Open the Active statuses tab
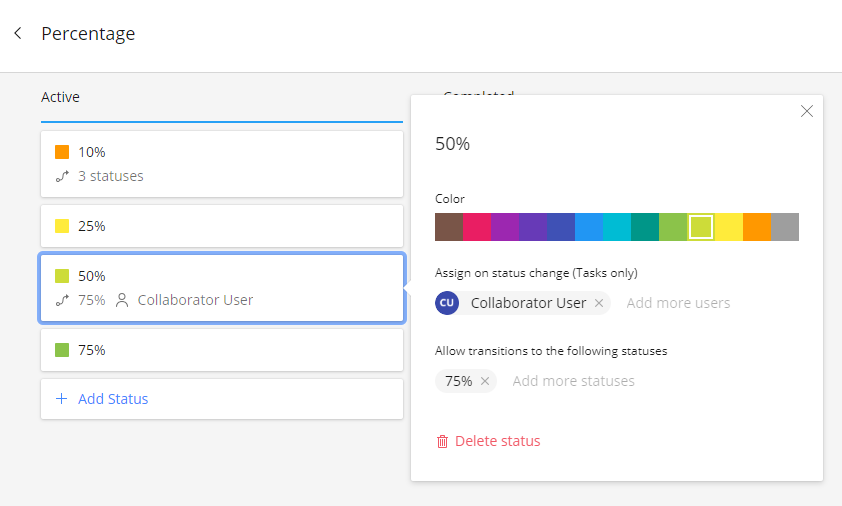 coord(60,97)
